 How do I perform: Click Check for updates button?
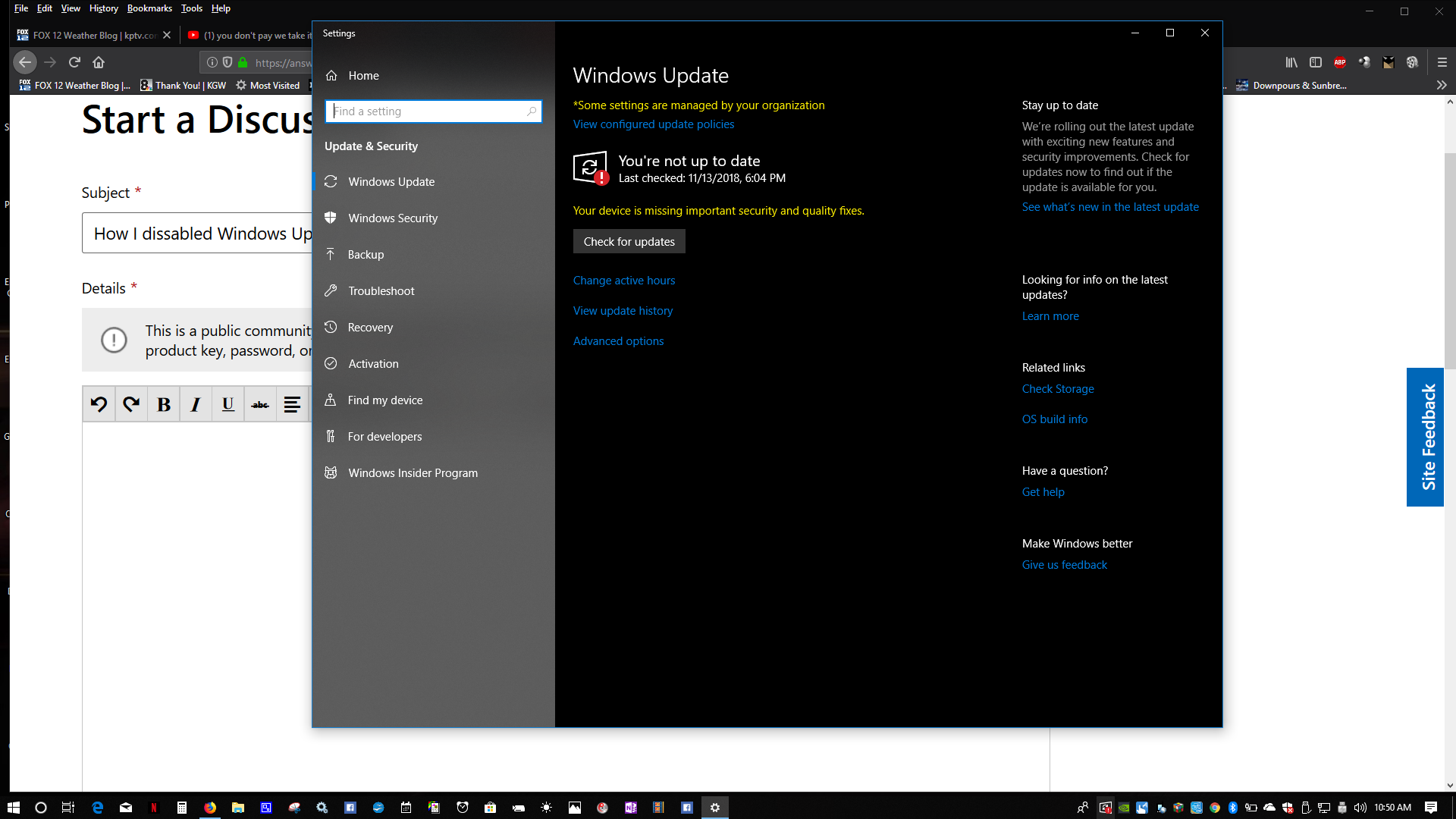tap(629, 241)
